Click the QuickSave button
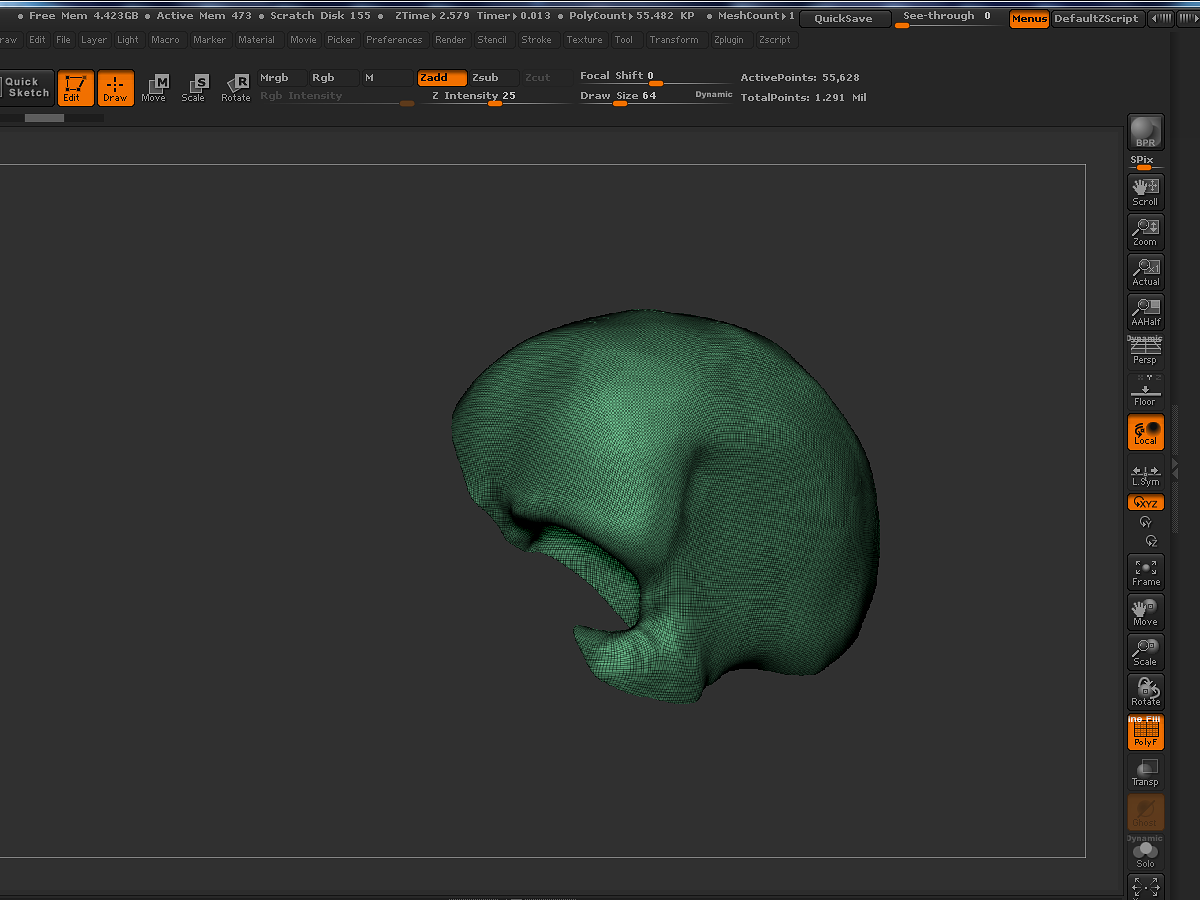This screenshot has height=900, width=1200. (x=844, y=18)
